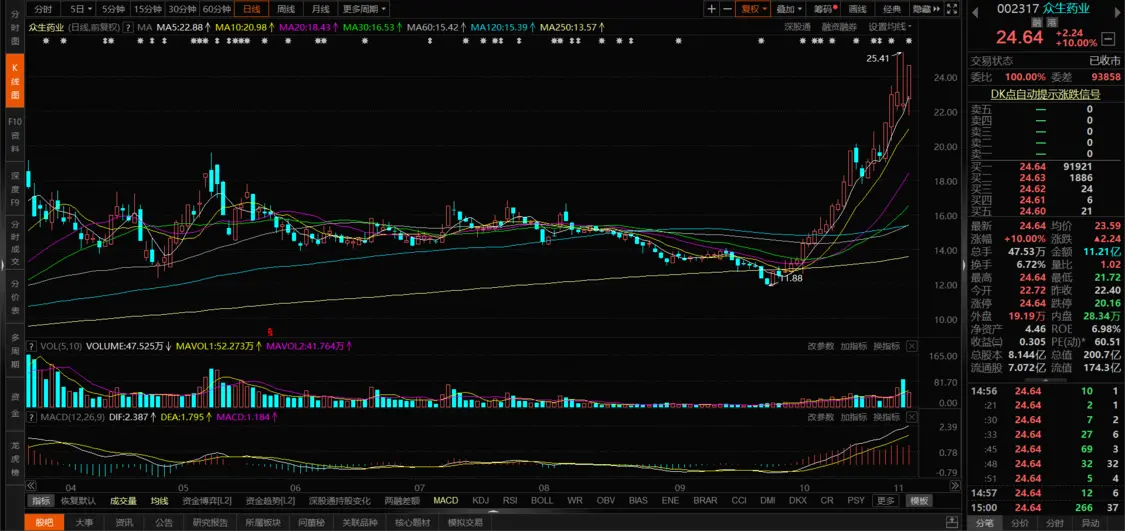
Task: Select MACD indicator in bottom bar
Action: pyautogui.click(x=446, y=501)
